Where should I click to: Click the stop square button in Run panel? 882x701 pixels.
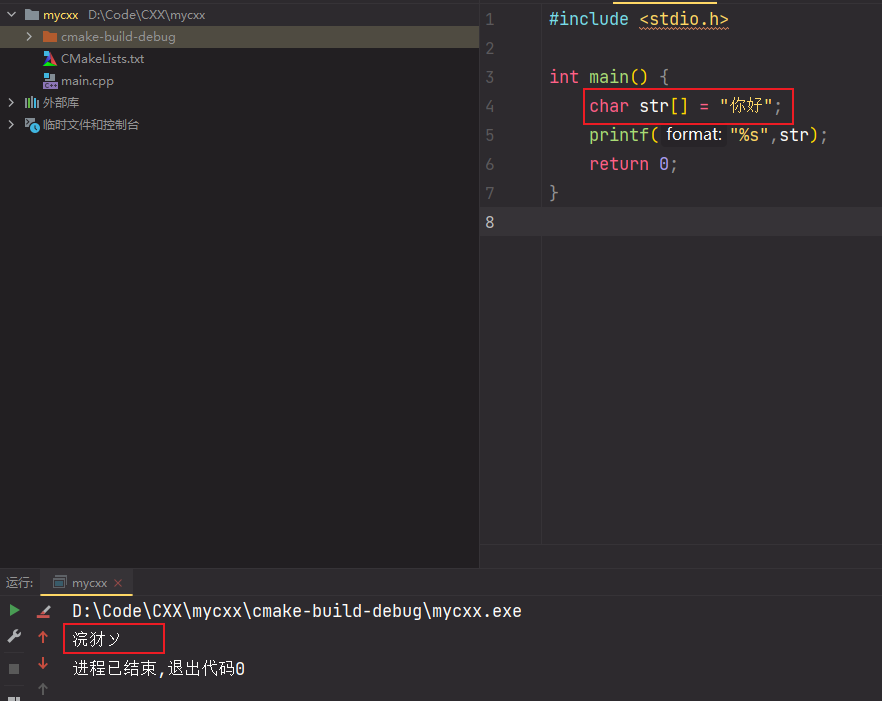(14, 668)
